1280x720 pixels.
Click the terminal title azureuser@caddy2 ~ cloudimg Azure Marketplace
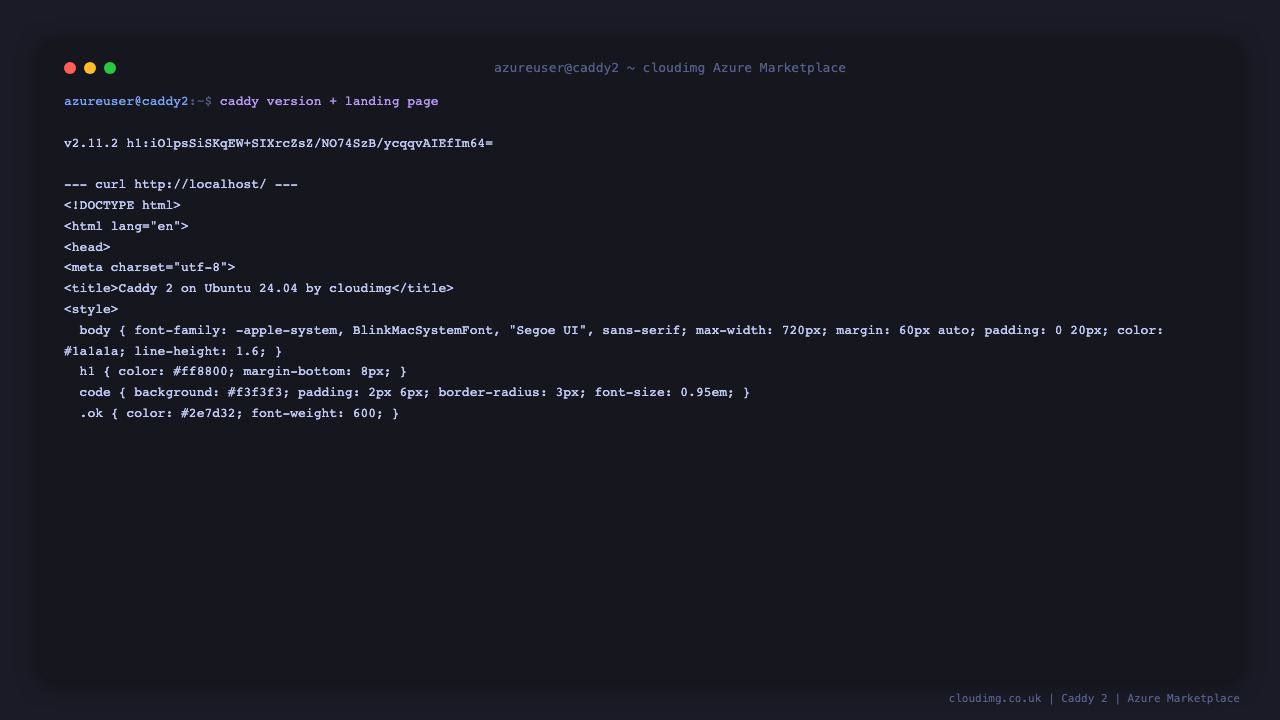point(670,68)
